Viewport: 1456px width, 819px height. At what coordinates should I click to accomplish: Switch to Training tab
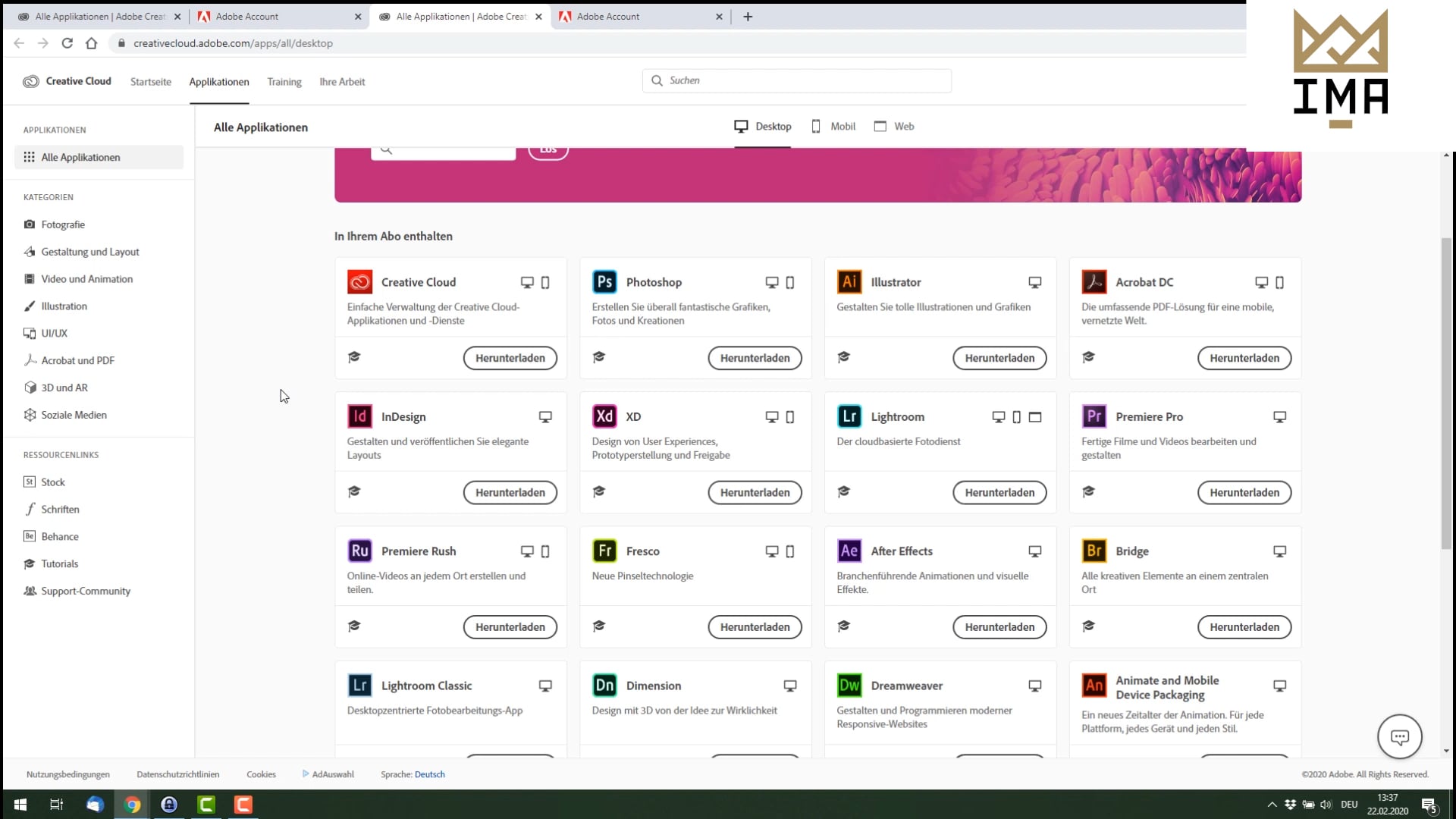point(284,82)
